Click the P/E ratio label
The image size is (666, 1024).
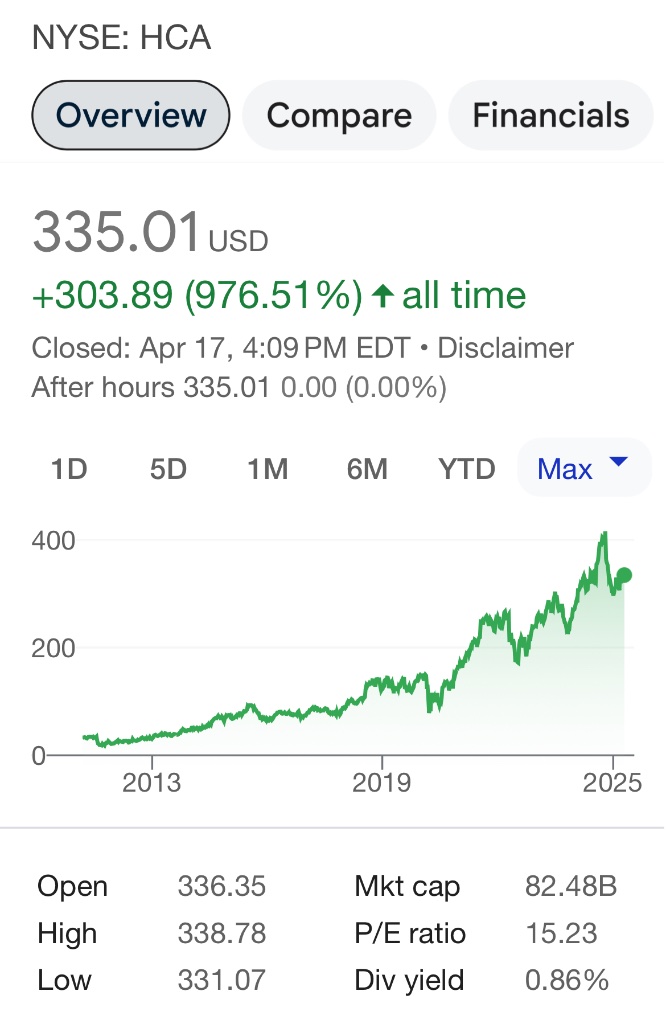click(x=410, y=934)
